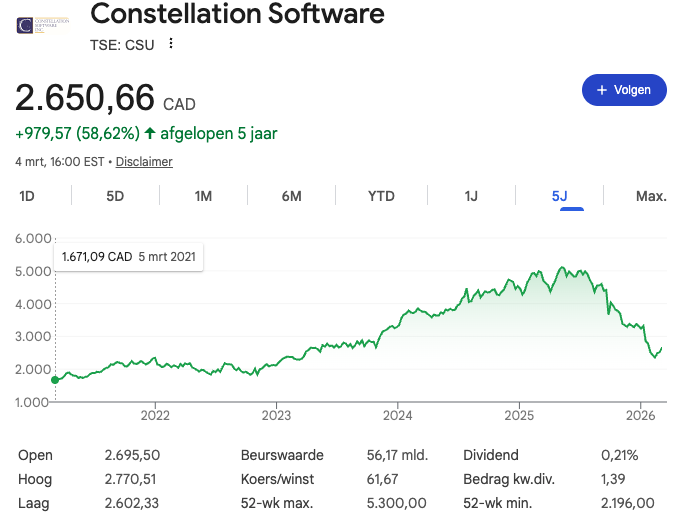Image resolution: width=687 pixels, height=527 pixels.
Task: Click the Dividend yield value 0,21%
Action: (619, 455)
